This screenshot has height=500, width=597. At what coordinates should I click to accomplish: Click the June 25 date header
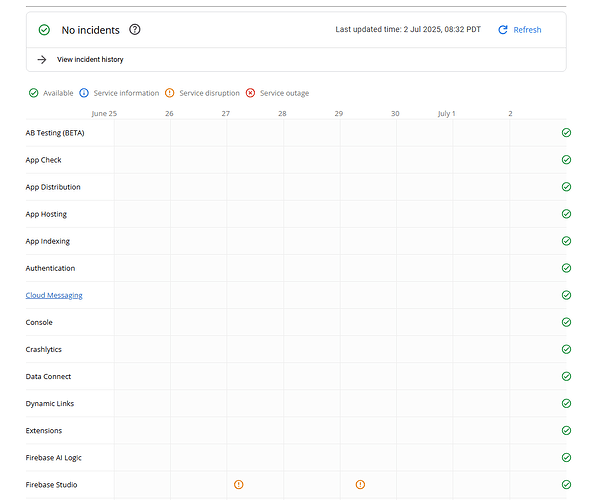pyautogui.click(x=104, y=113)
